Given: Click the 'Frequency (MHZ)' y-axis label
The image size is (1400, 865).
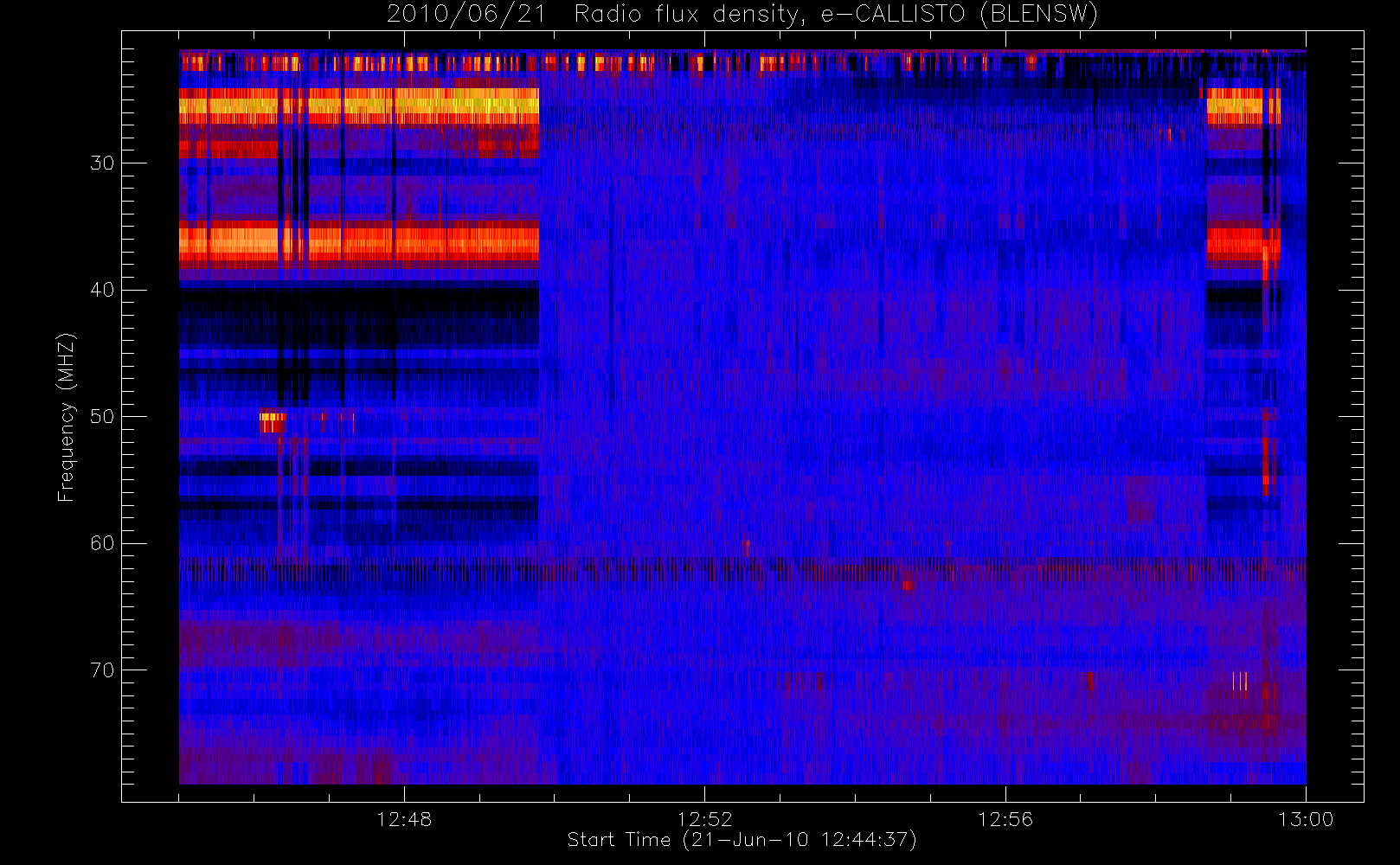Looking at the screenshot, I should (67, 417).
